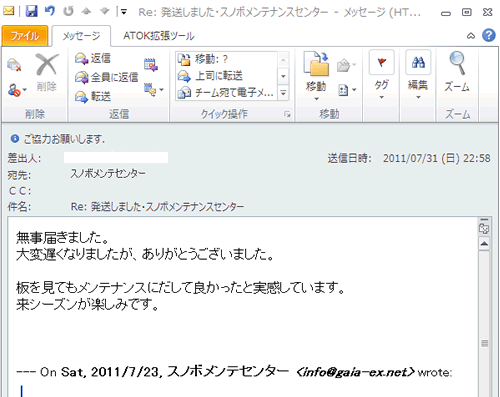
Task: Open junk mail dropdown icon
Action: [x=17, y=90]
